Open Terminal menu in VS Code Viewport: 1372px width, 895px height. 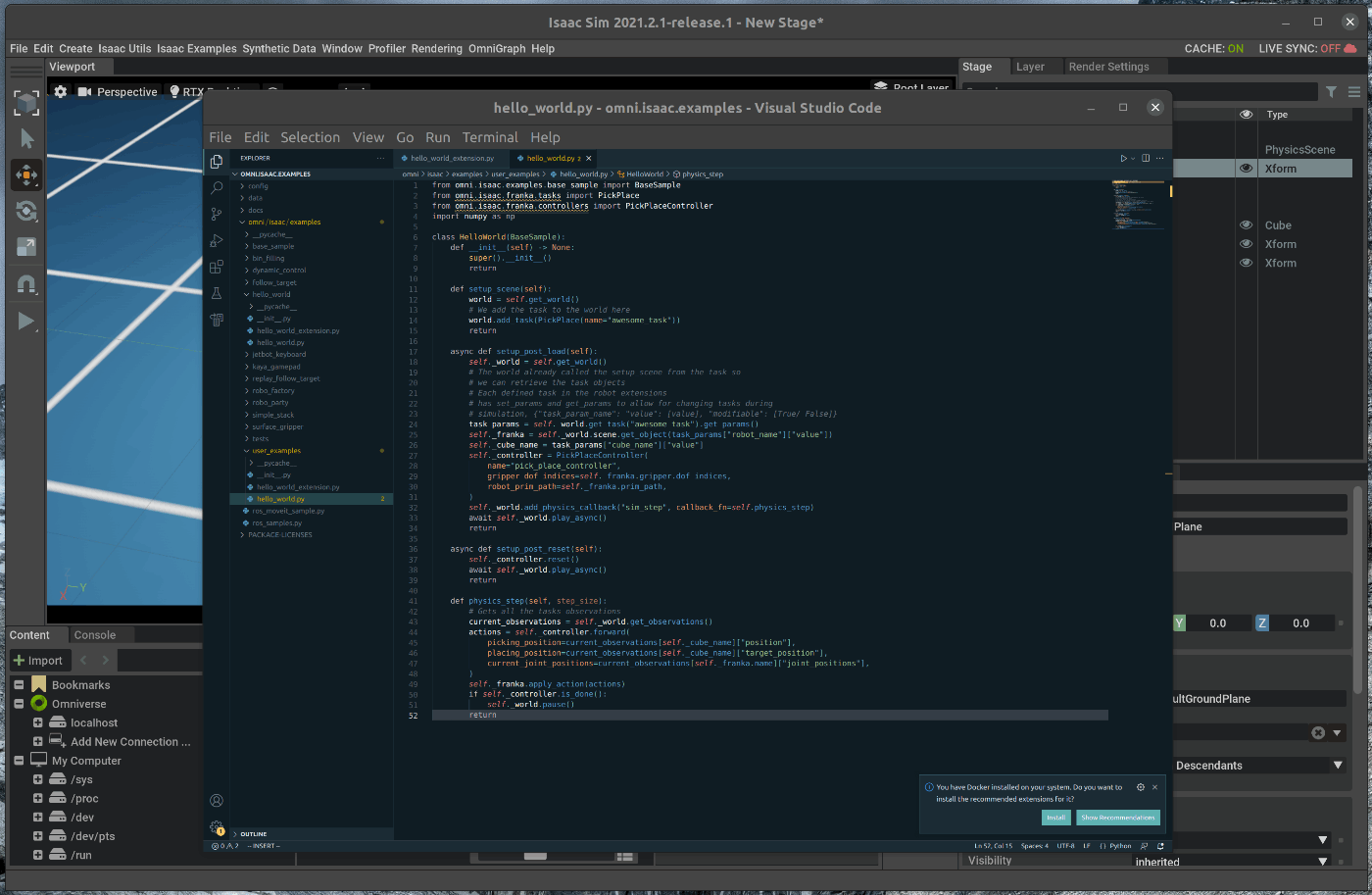tap(490, 137)
